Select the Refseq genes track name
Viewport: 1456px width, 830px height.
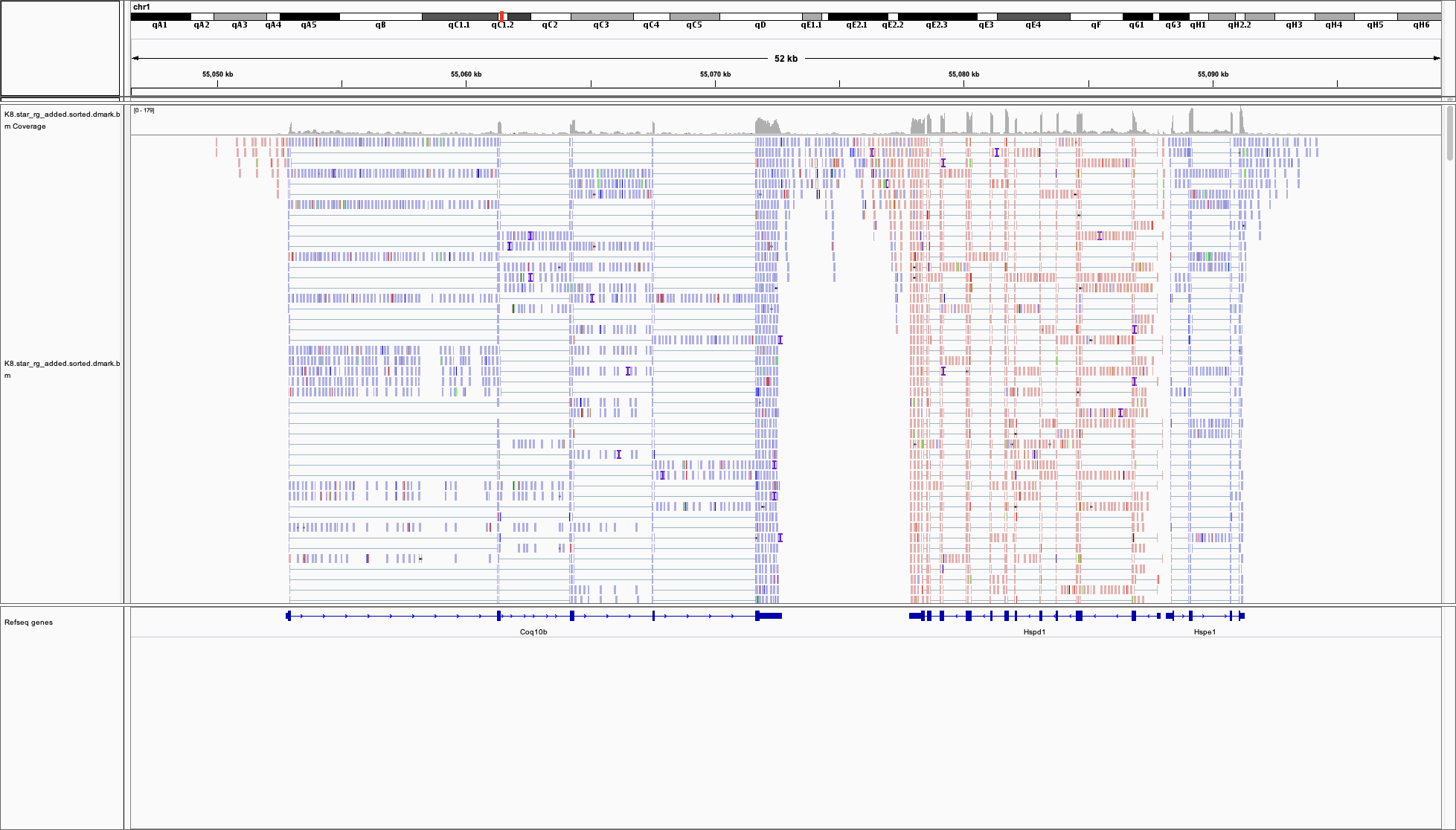(28, 622)
